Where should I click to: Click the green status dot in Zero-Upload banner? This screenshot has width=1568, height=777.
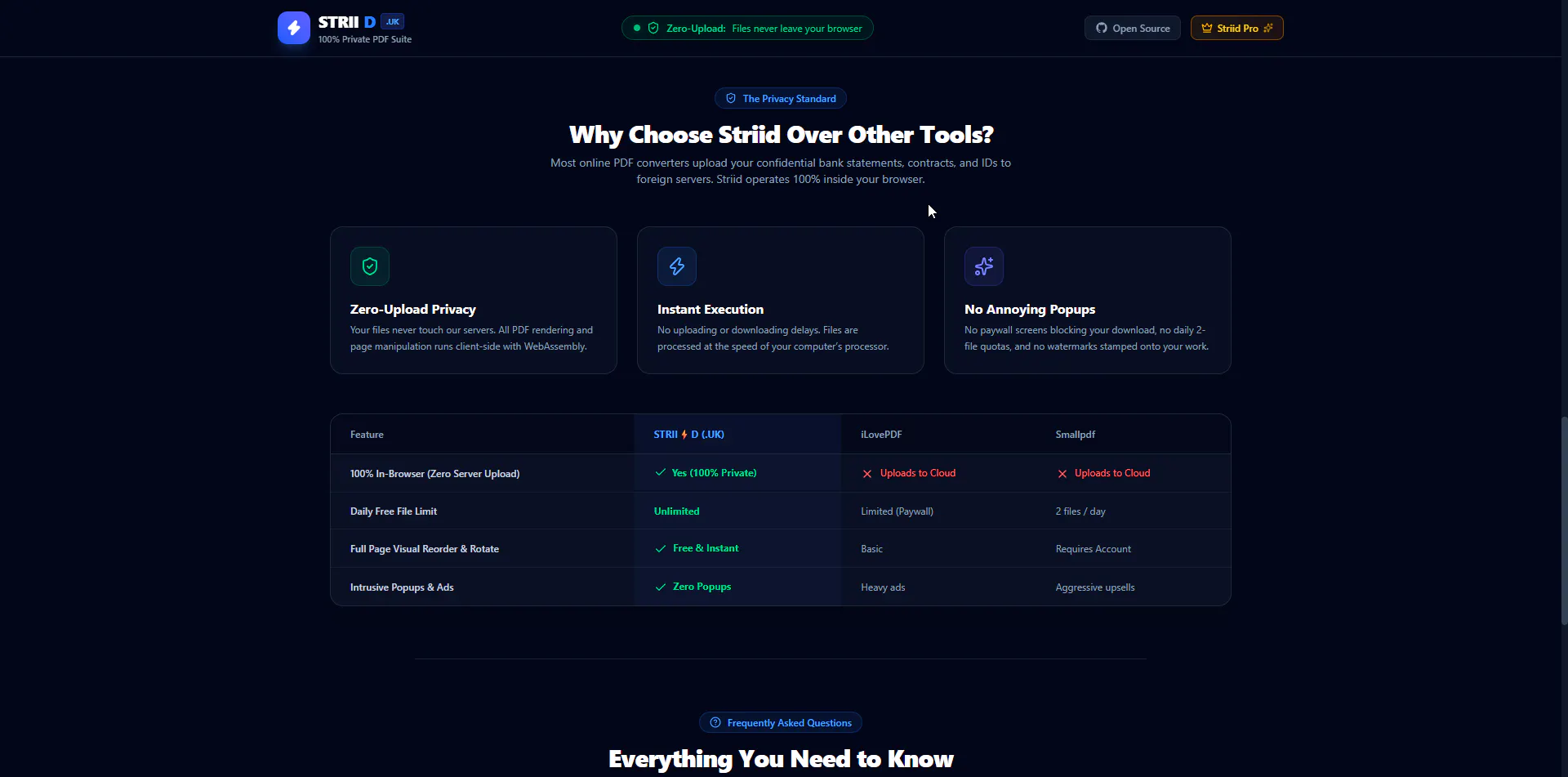coord(637,29)
